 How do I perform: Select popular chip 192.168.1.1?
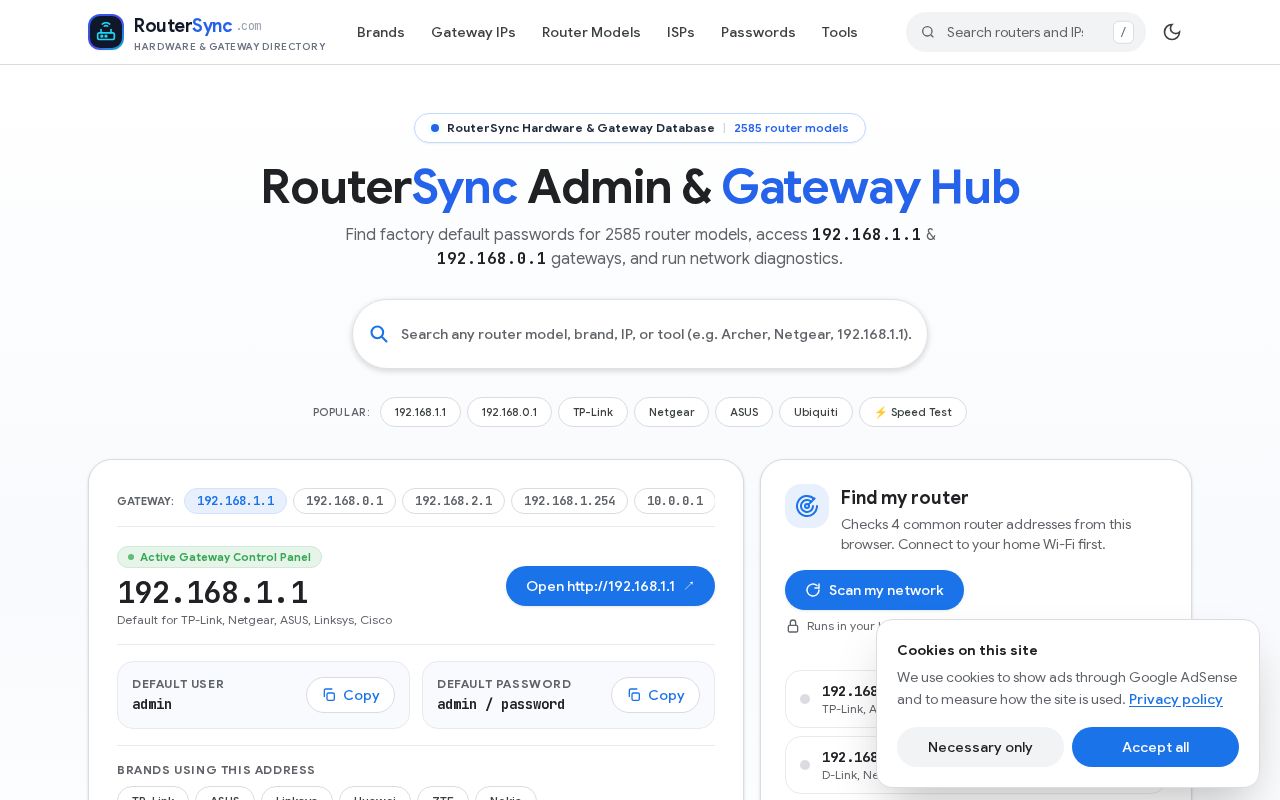(420, 412)
